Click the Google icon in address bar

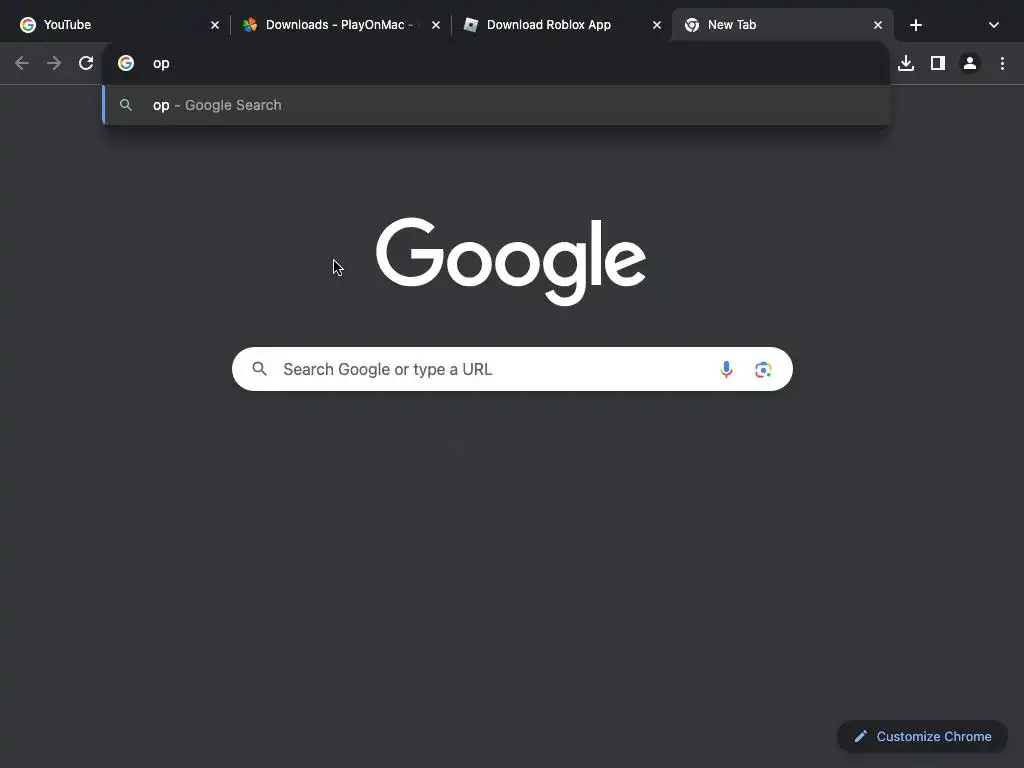tap(126, 63)
